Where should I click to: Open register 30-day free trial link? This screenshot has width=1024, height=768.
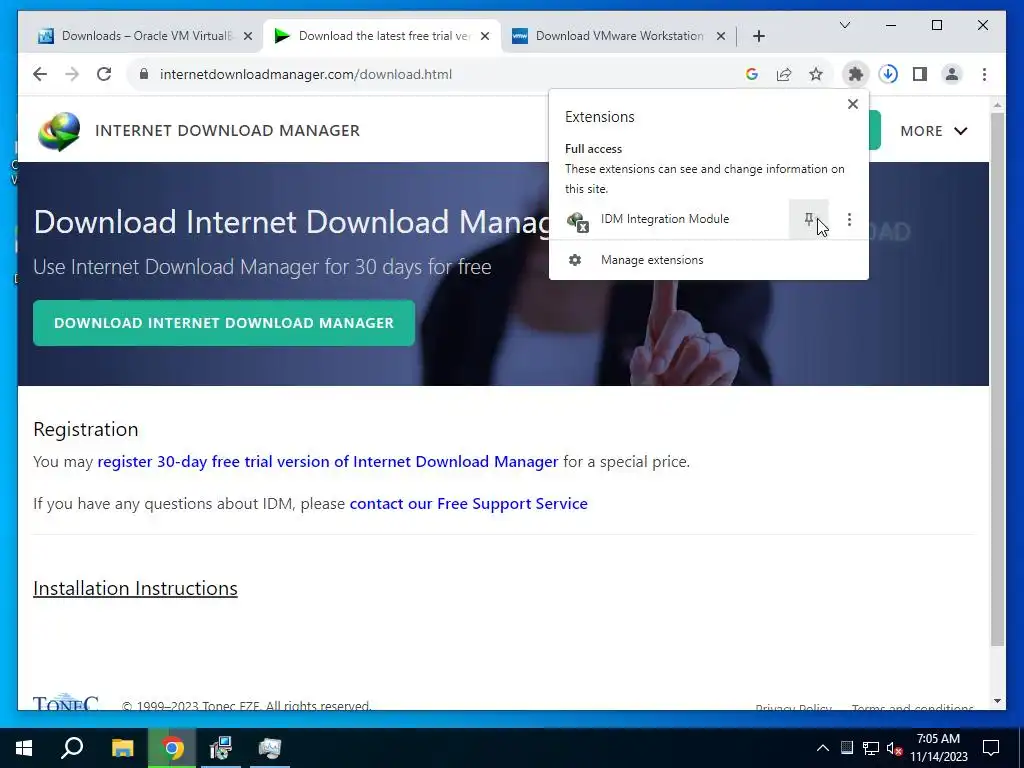point(328,462)
